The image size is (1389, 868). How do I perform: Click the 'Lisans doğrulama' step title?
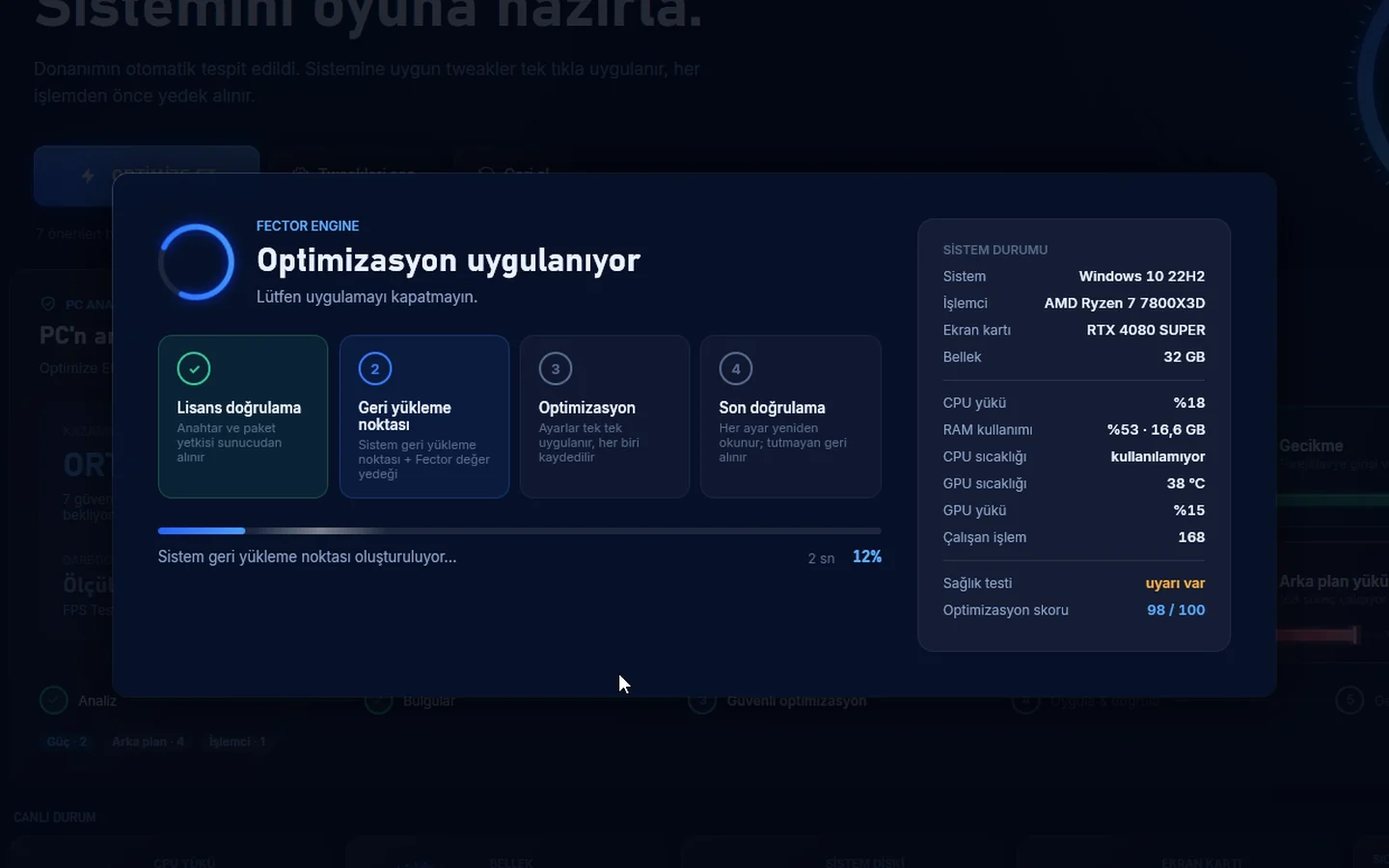click(239, 407)
